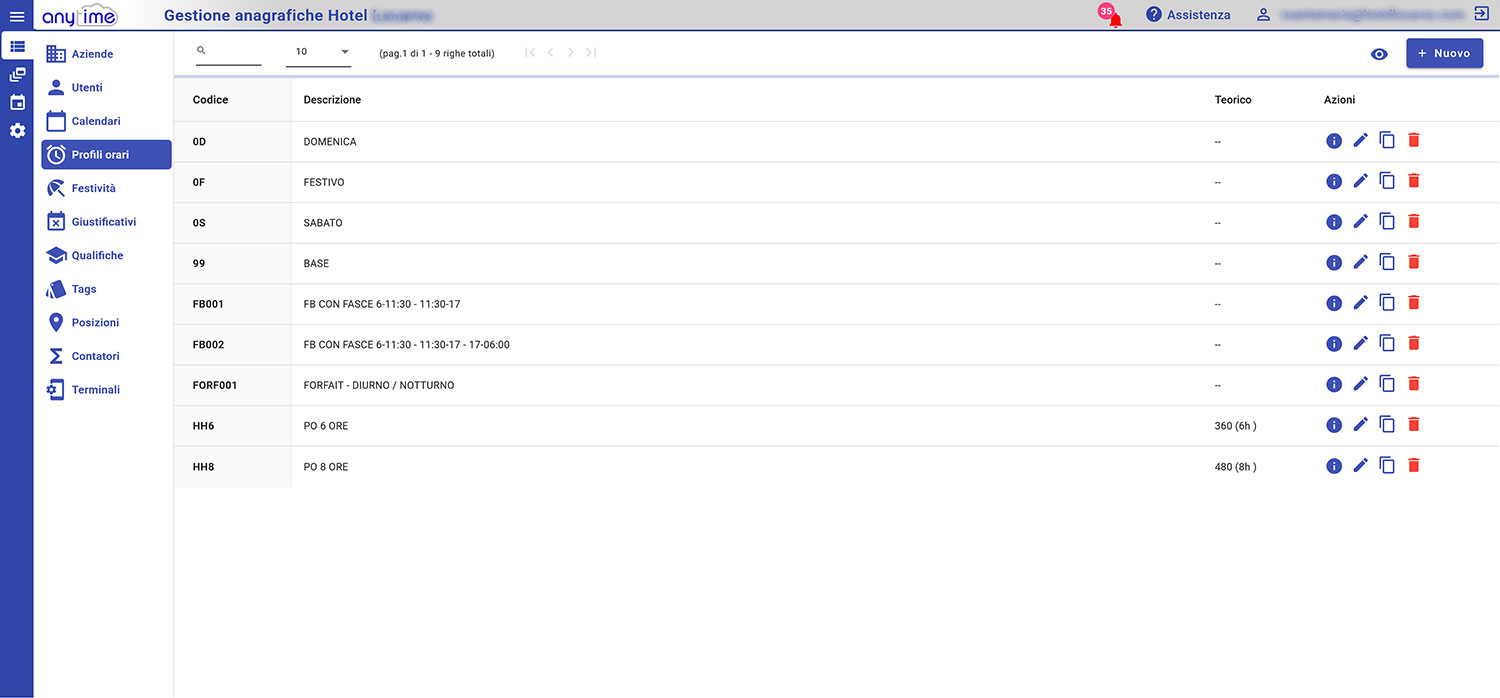Go to the Festività section

tap(92, 188)
